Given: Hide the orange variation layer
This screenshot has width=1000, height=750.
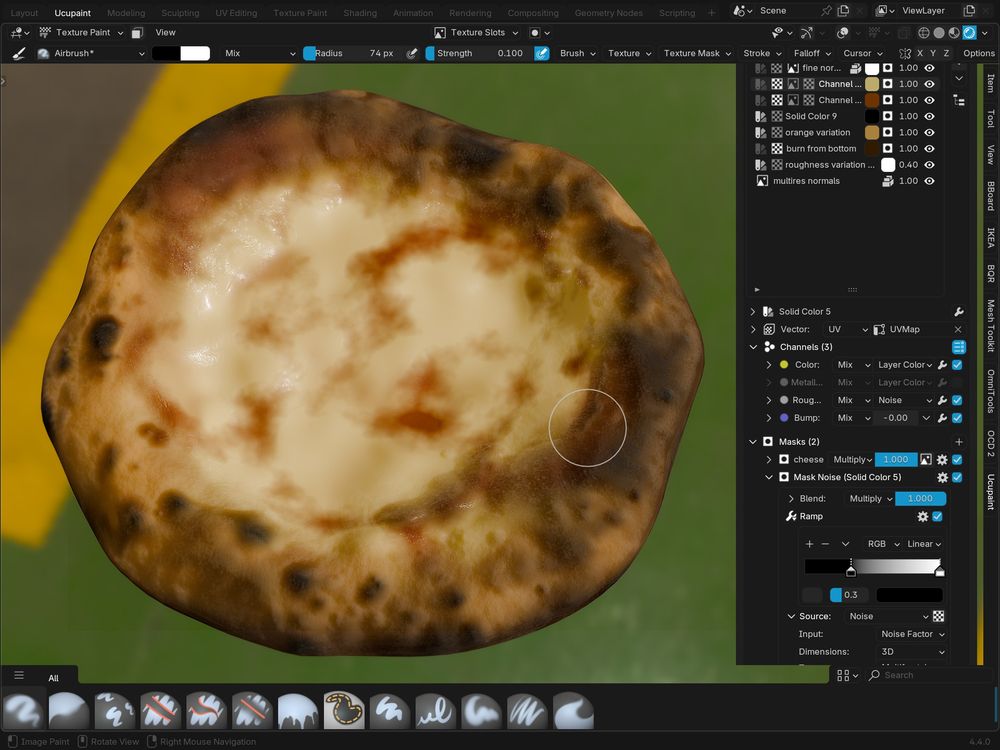Looking at the screenshot, I should (930, 133).
